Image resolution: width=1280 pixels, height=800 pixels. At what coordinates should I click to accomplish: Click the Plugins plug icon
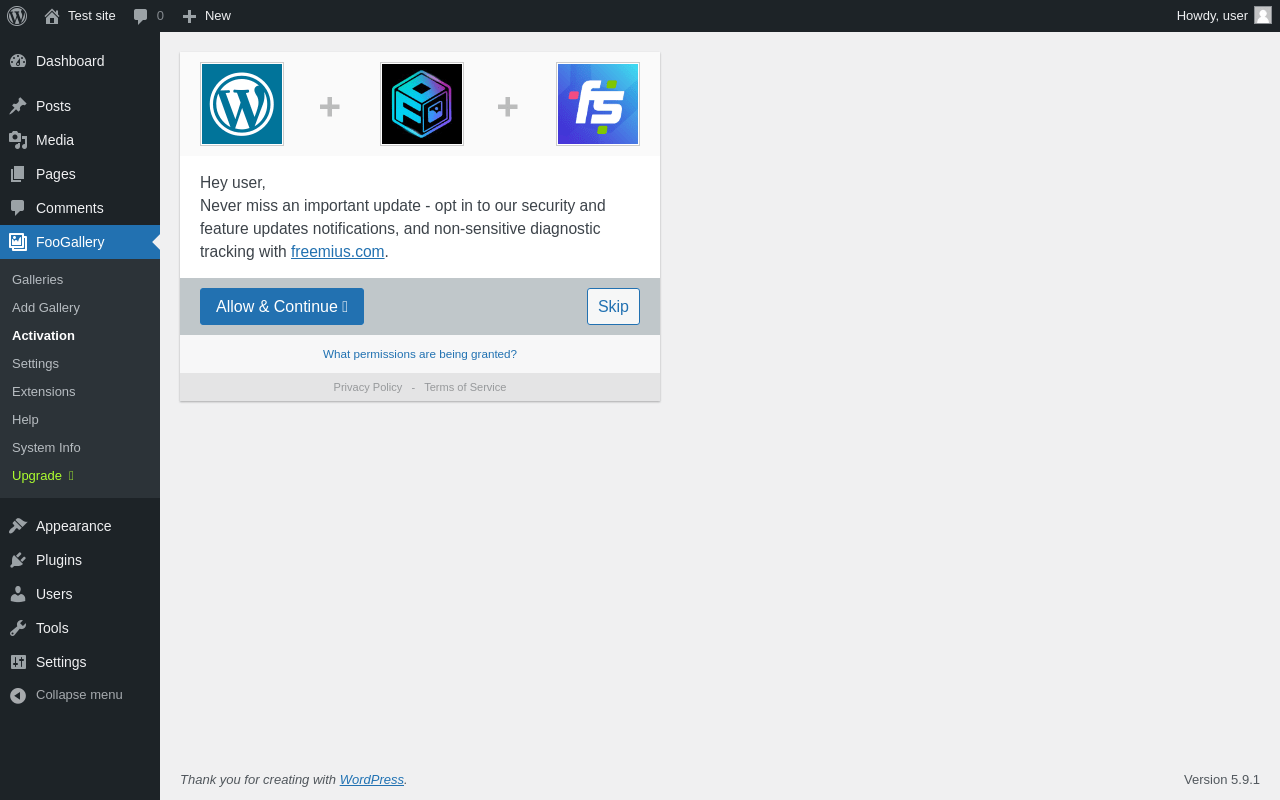18,560
